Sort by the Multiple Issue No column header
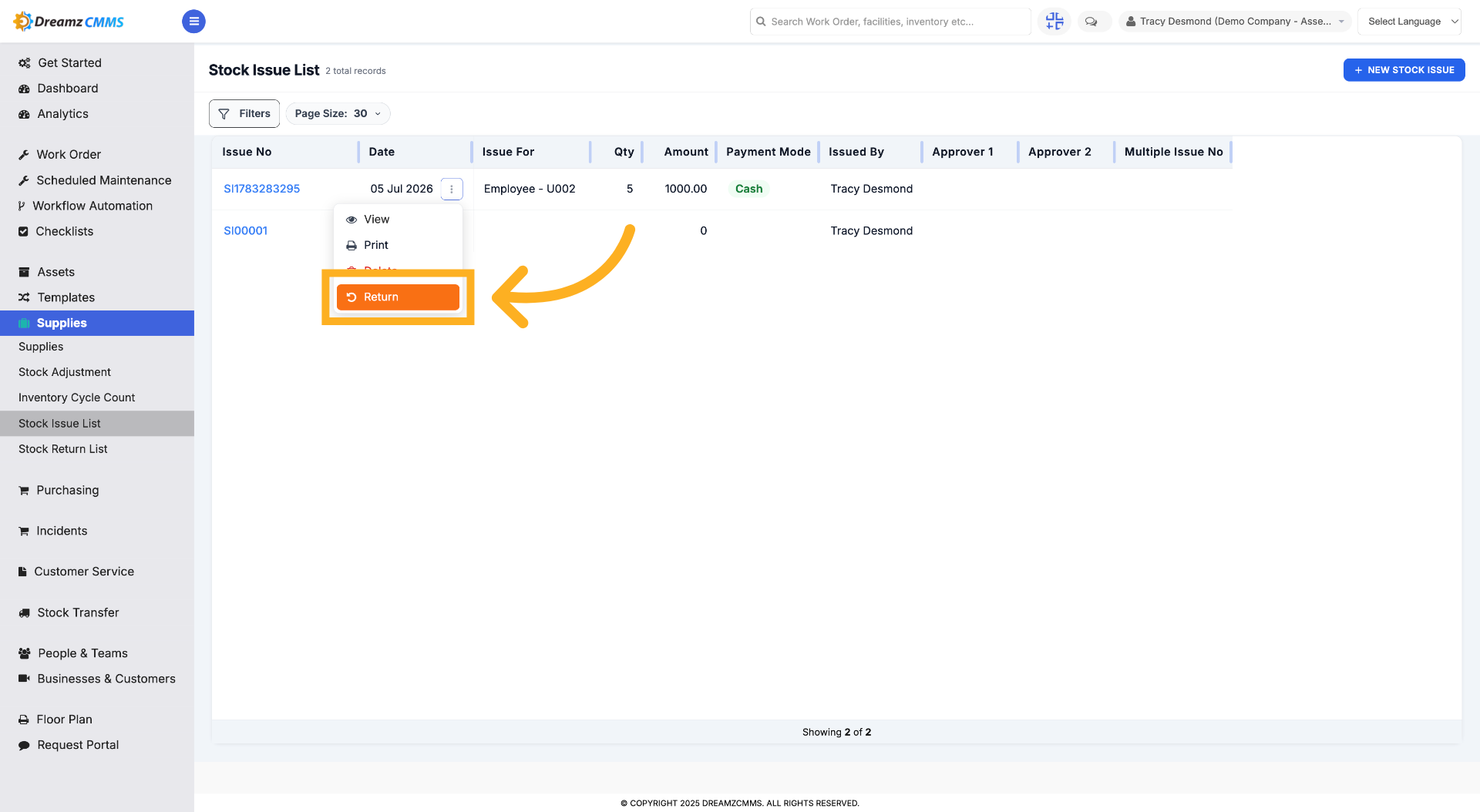This screenshot has height=812, width=1480. click(x=1173, y=152)
